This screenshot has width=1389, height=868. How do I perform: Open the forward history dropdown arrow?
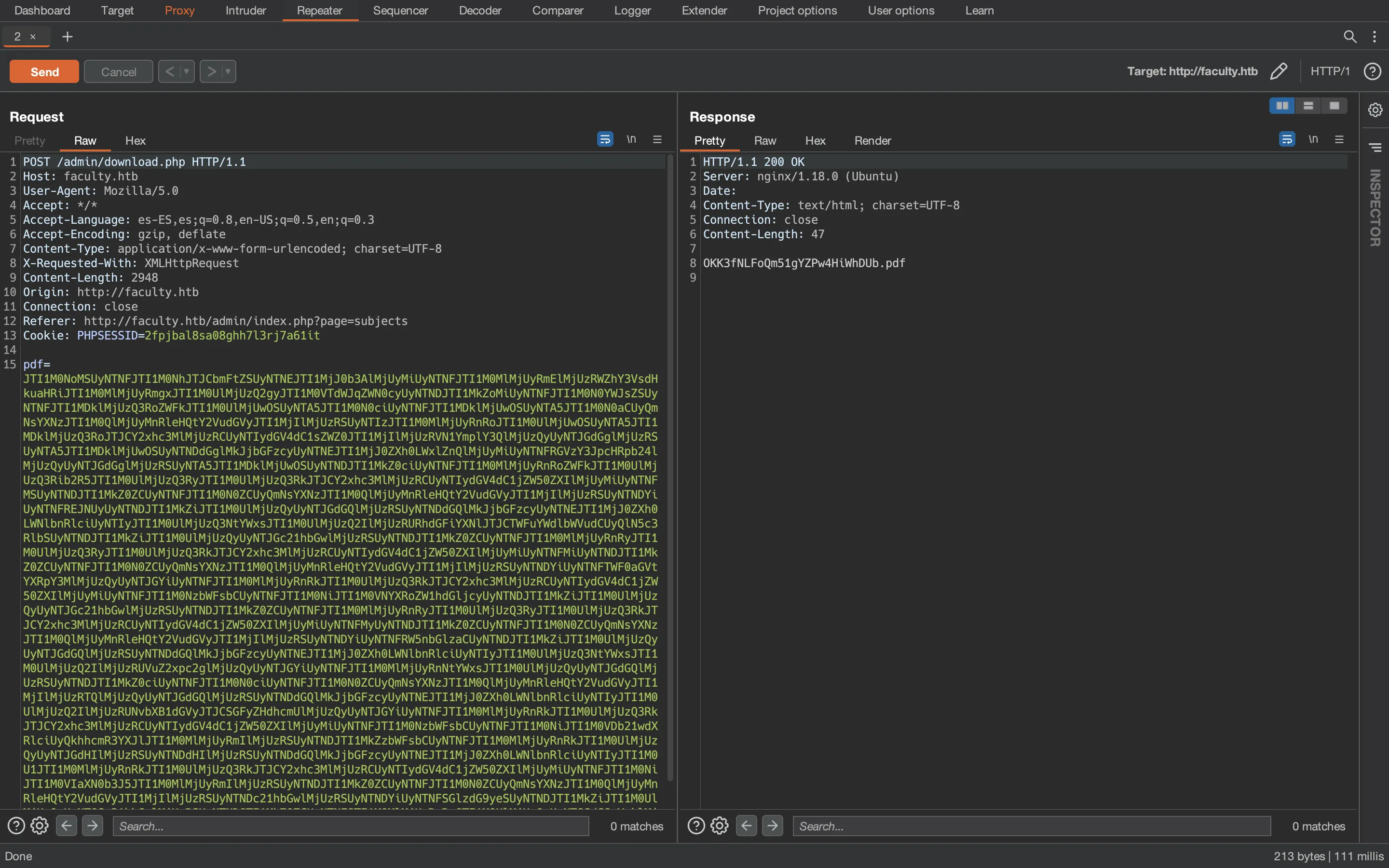(x=229, y=72)
